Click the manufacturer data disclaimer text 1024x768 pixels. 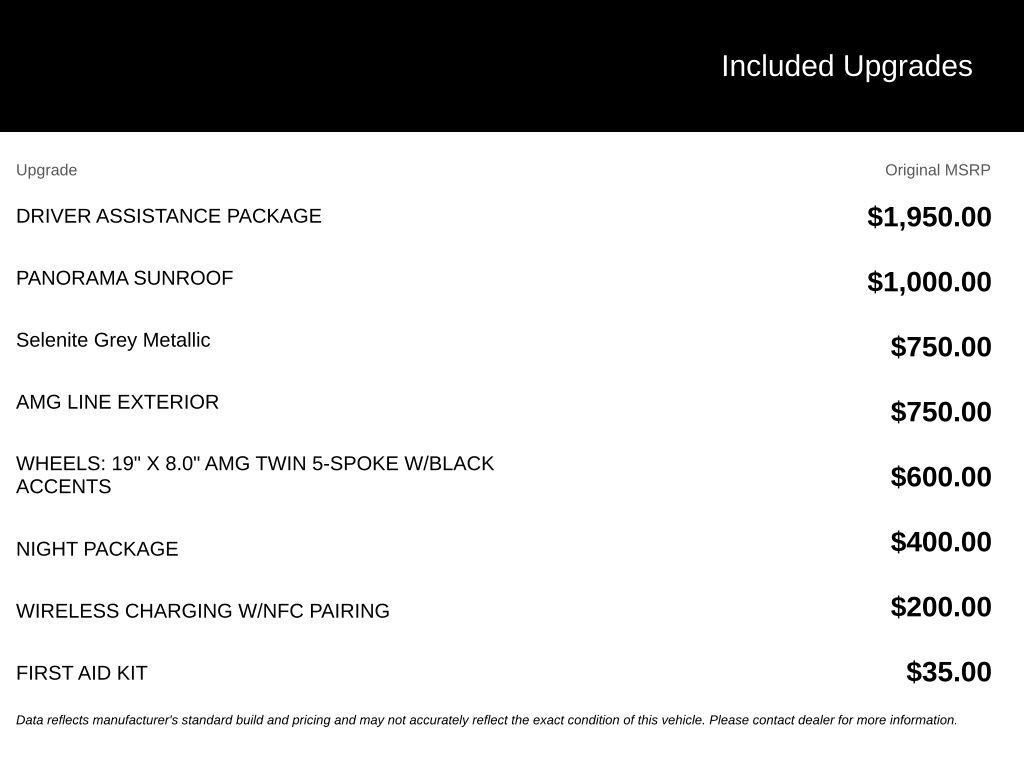[x=487, y=720]
